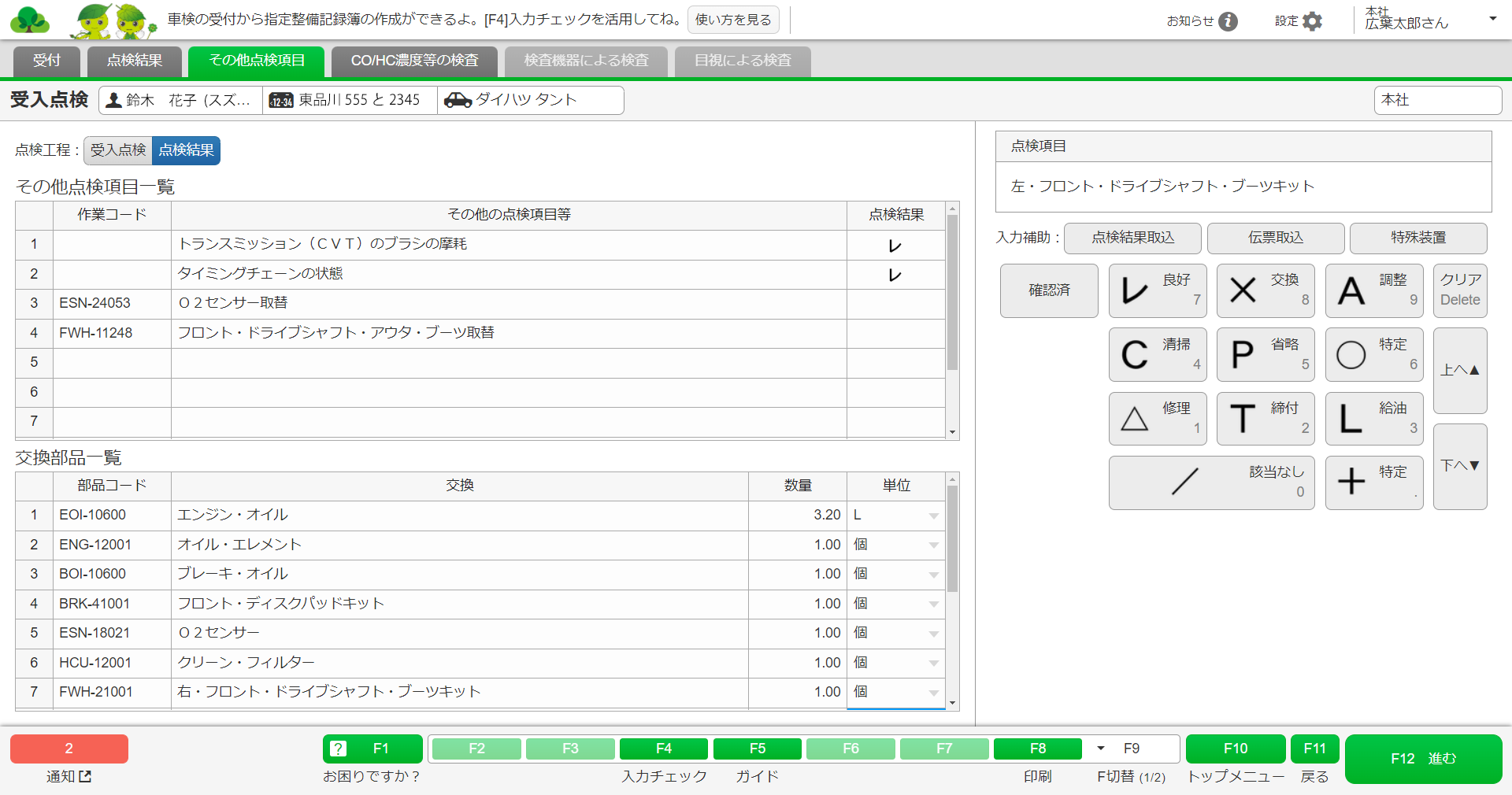Screen dimensions: 1512x795
Task: Open unit dropdown for エンジン・オイル row
Action: 933,516
